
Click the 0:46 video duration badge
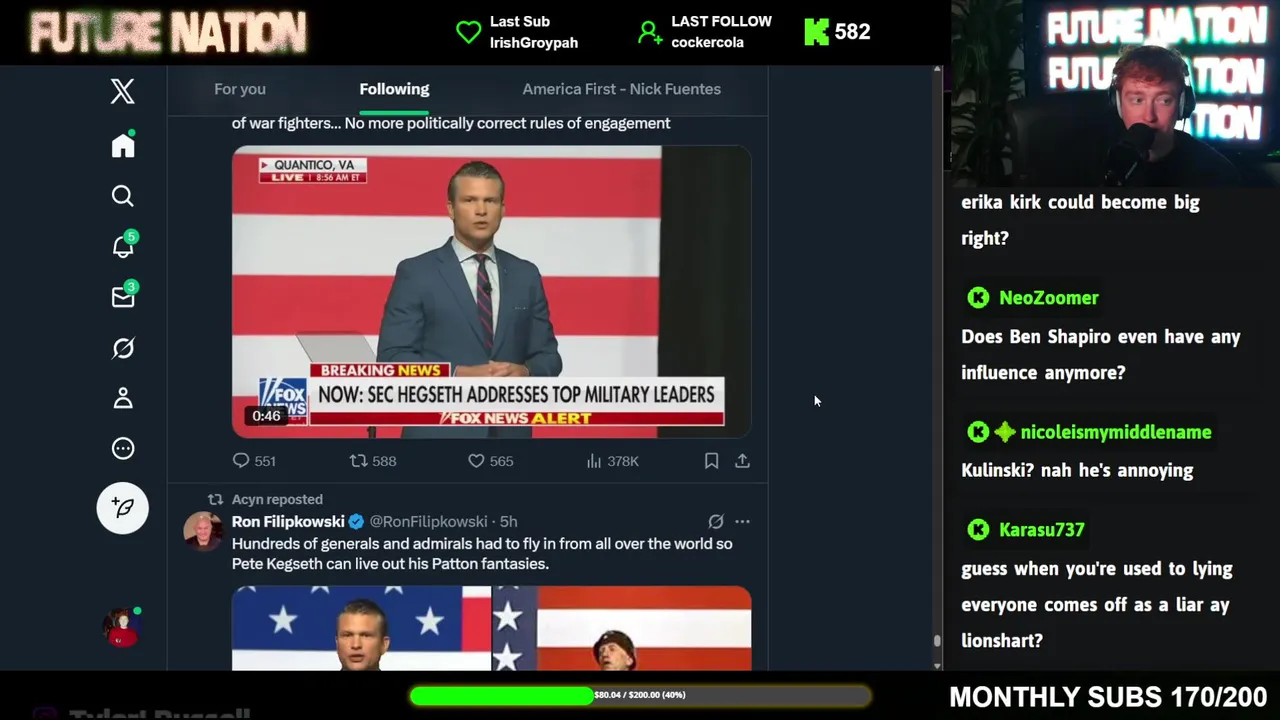click(266, 416)
